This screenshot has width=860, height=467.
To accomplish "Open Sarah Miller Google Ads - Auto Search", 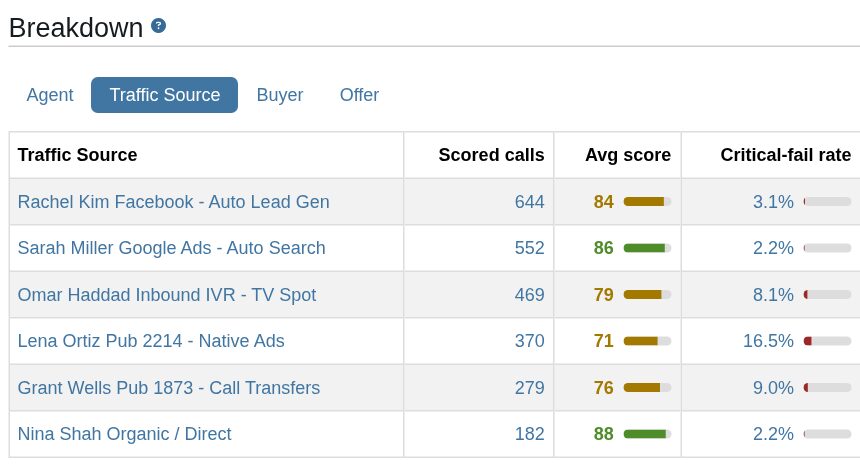I will 172,248.
